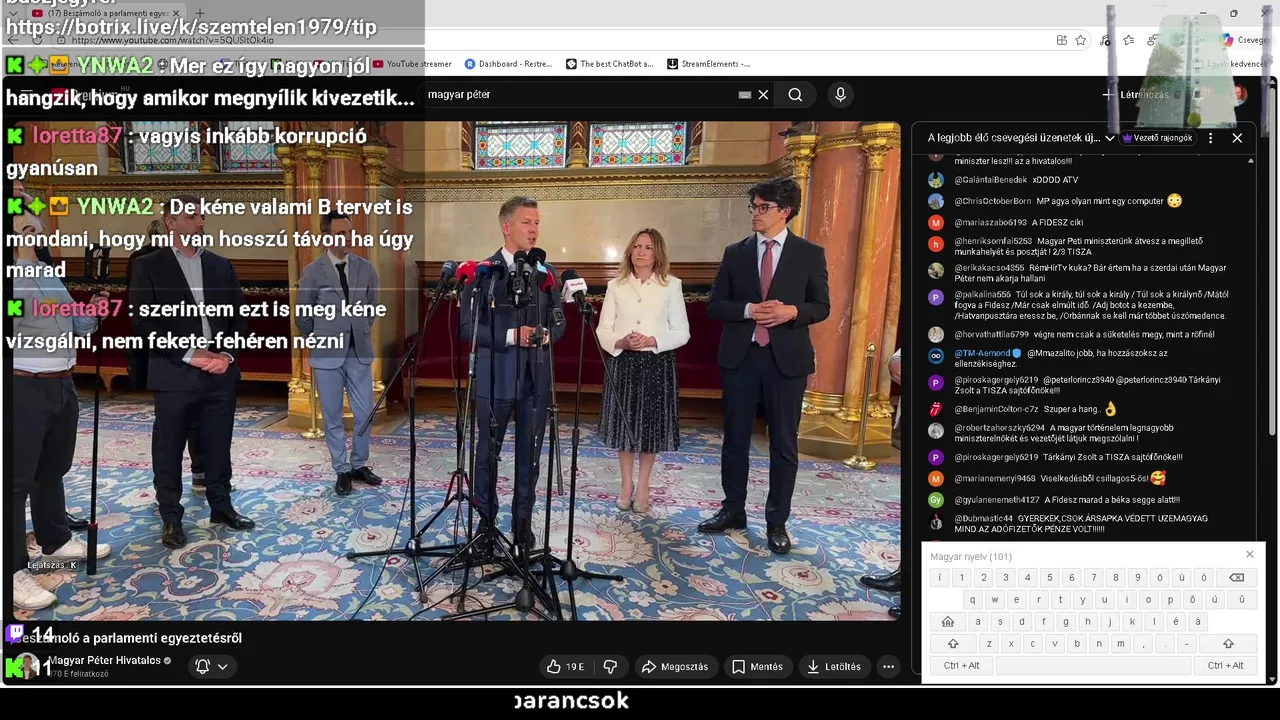1280x720 pixels.
Task: Click chat author @gyulanenemeth4127
Action: (997, 499)
